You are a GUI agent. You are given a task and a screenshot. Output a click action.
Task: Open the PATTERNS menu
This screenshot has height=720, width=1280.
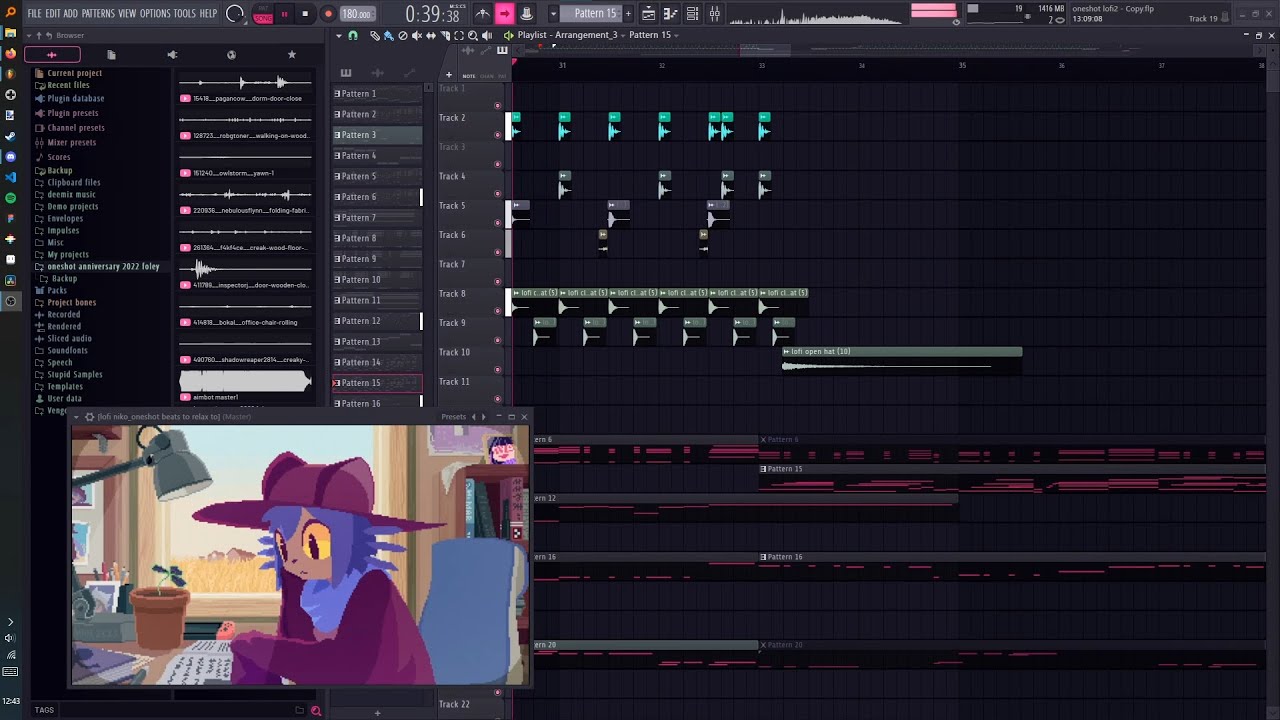[x=98, y=14]
